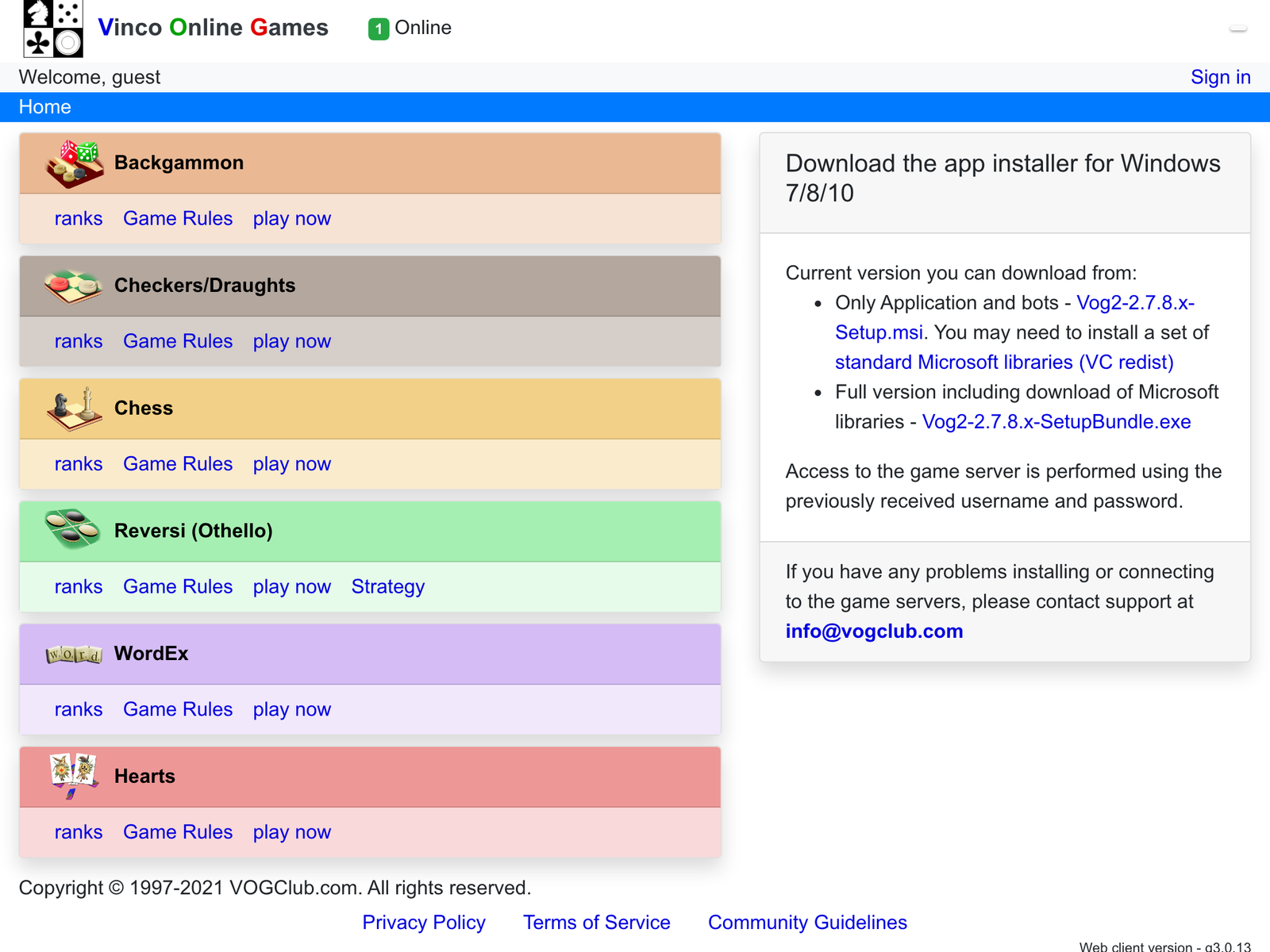Play Backgammon now
Viewport: 1270px width, 952px height.
(292, 219)
